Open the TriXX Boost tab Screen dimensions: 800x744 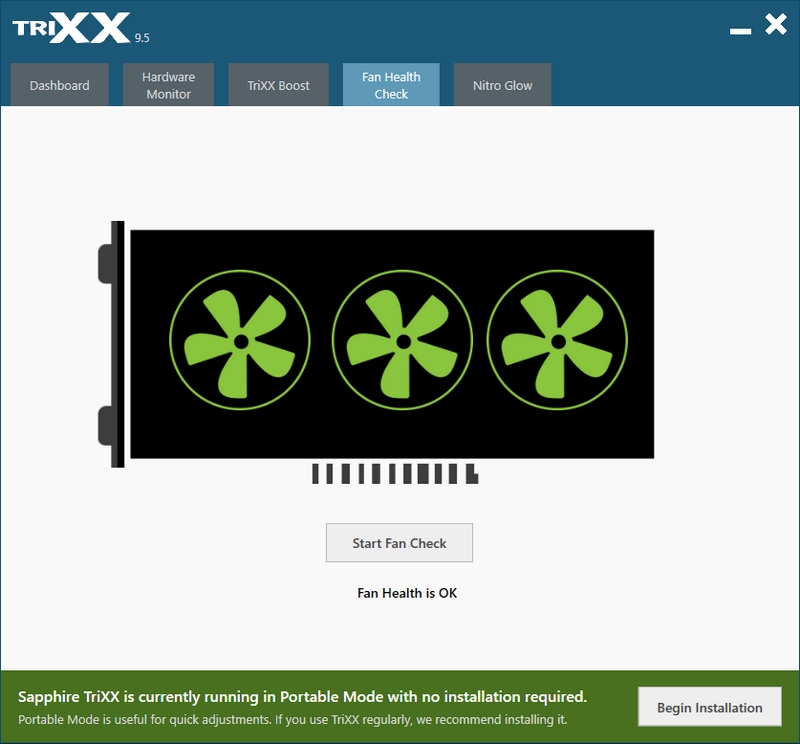(278, 85)
